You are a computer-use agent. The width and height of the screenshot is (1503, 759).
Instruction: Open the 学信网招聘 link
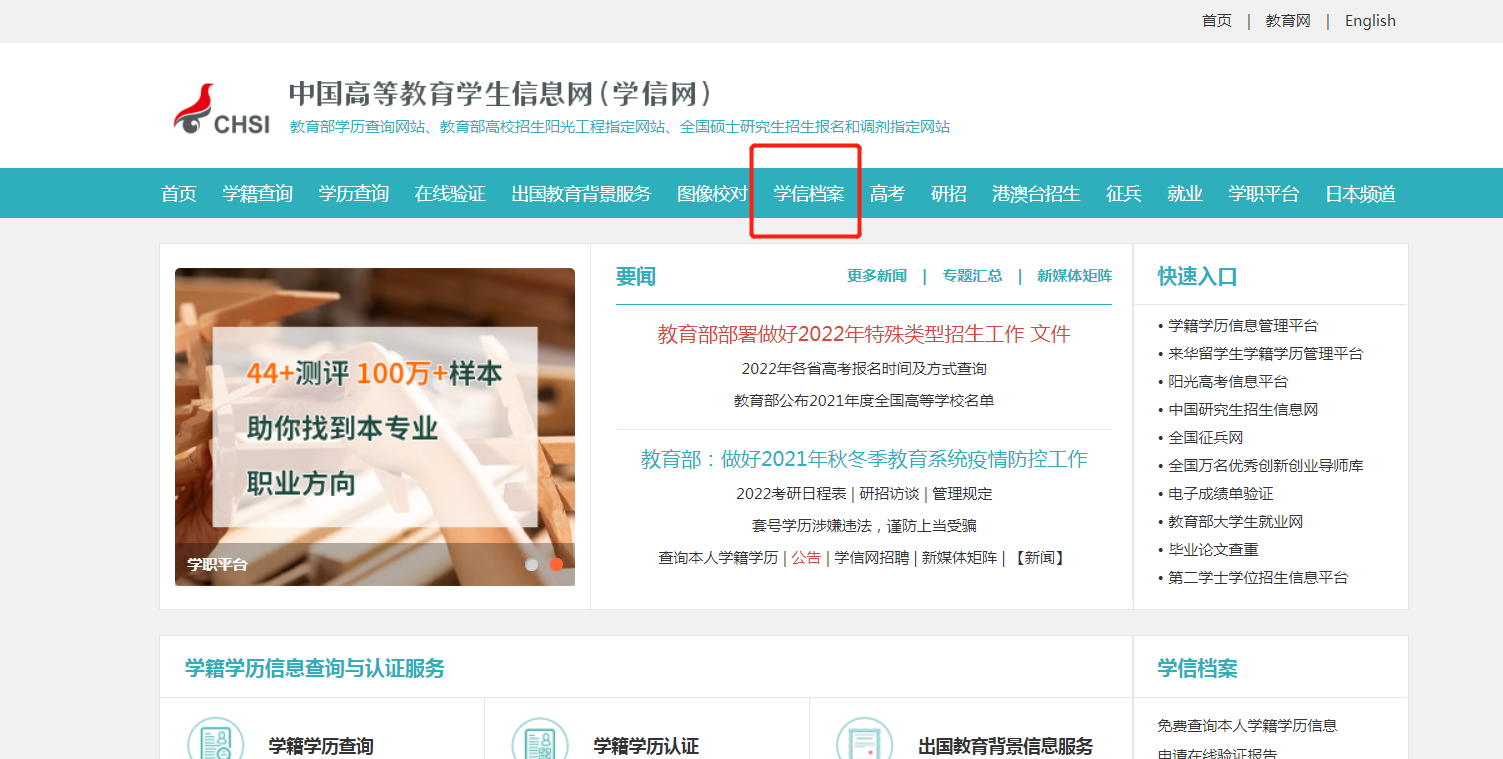tap(872, 558)
